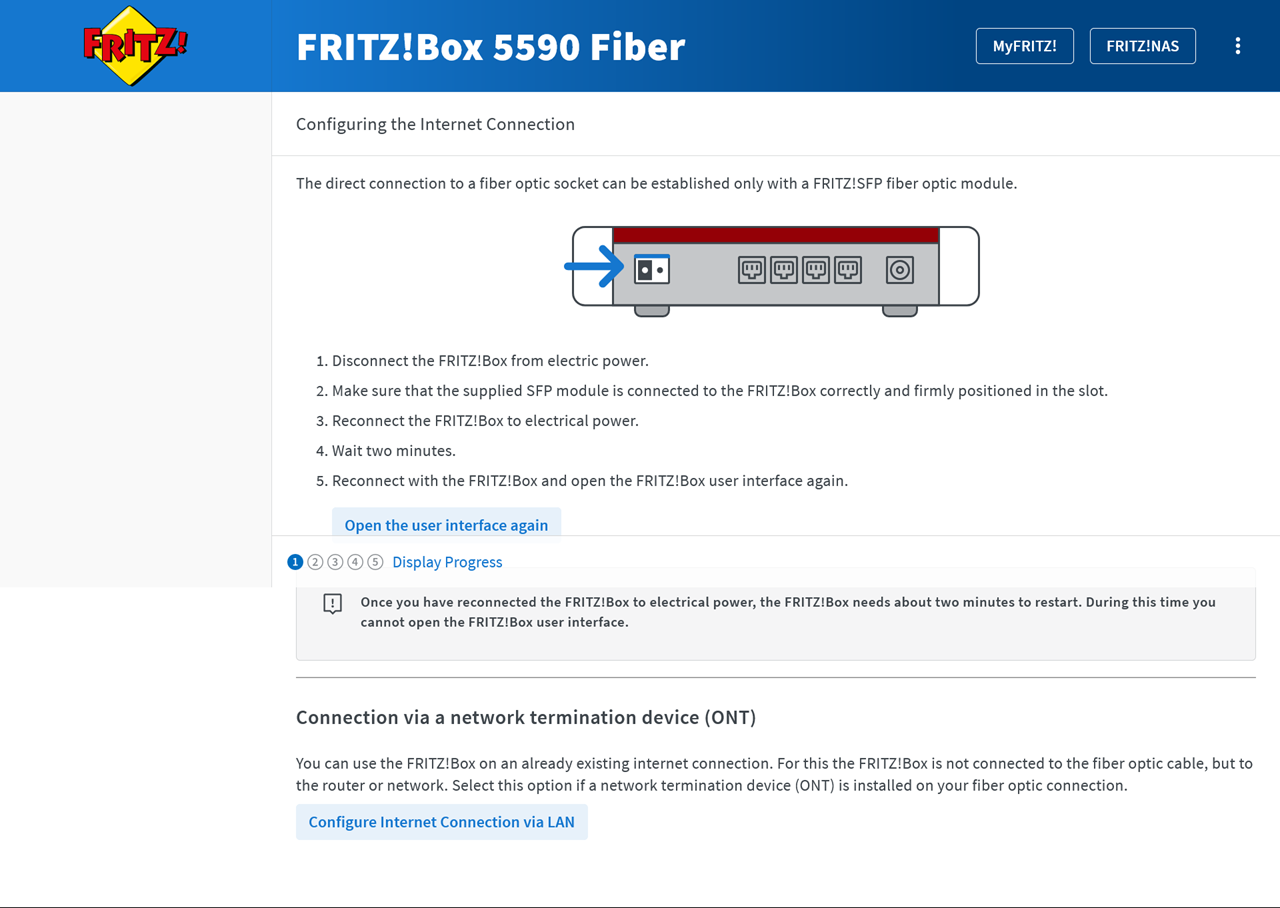Select progress step 5 indicator
This screenshot has height=908, width=1280.
[x=375, y=562]
